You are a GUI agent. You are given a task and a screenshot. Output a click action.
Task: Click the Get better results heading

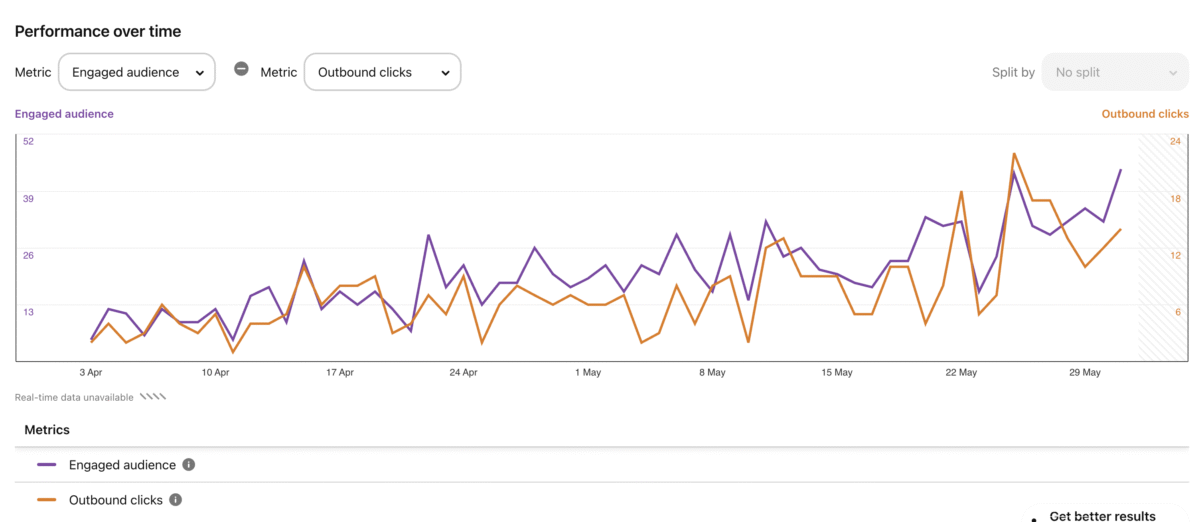(x=1102, y=516)
